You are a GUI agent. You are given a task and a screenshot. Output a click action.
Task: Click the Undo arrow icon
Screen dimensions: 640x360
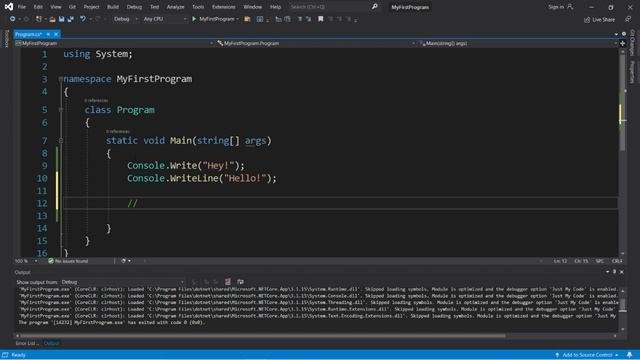click(83, 19)
